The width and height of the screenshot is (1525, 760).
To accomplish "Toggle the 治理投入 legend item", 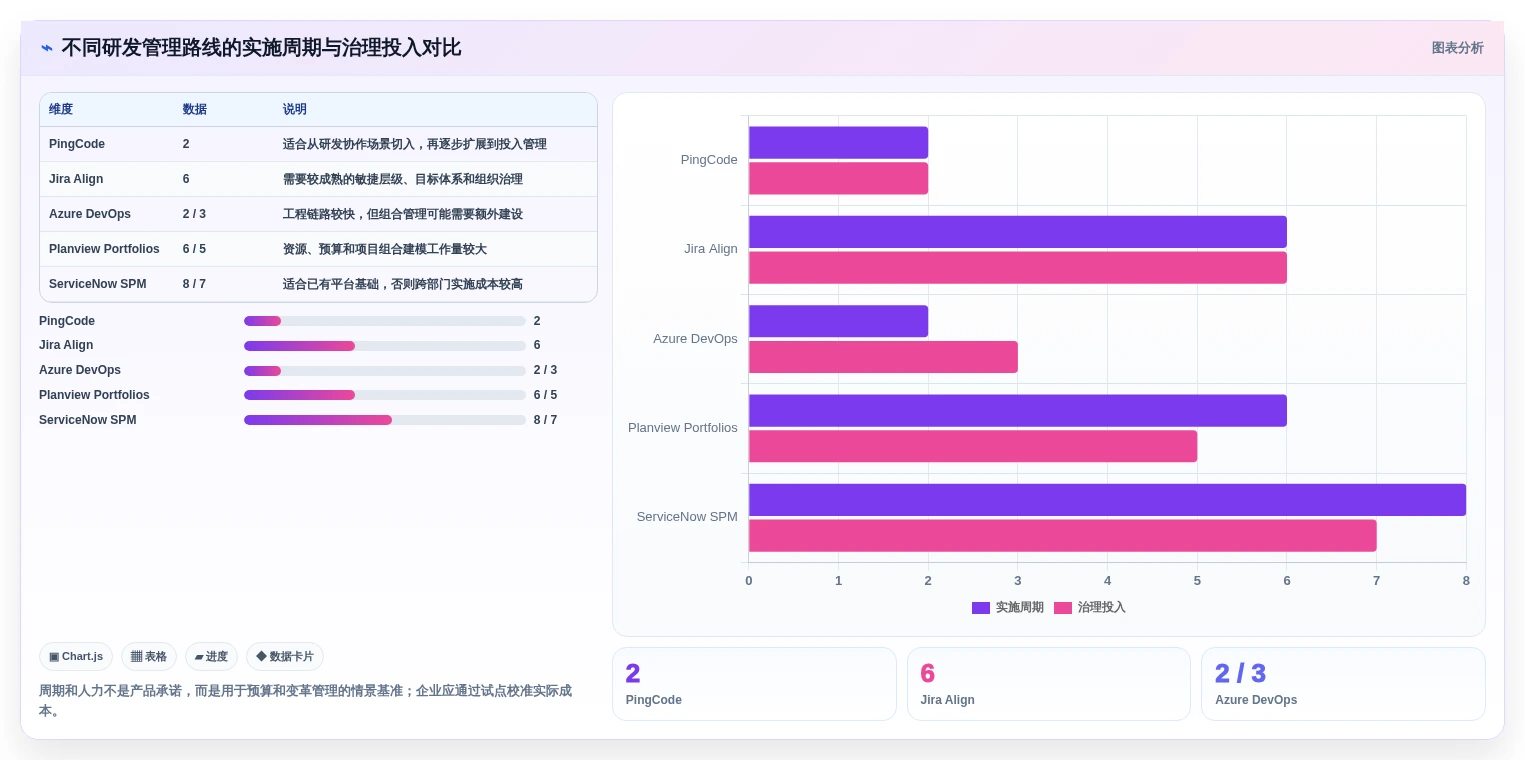I will pyautogui.click(x=1090, y=608).
